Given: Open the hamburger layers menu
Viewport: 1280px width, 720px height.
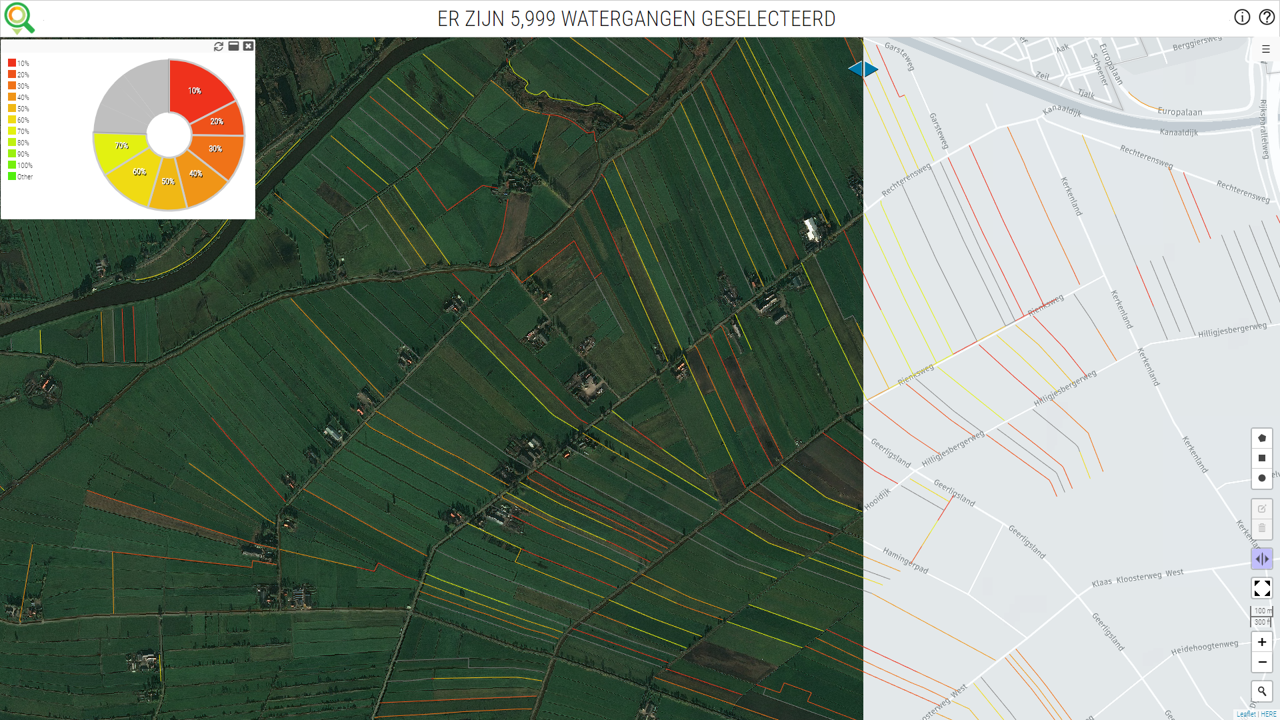Looking at the screenshot, I should pos(1263,48).
